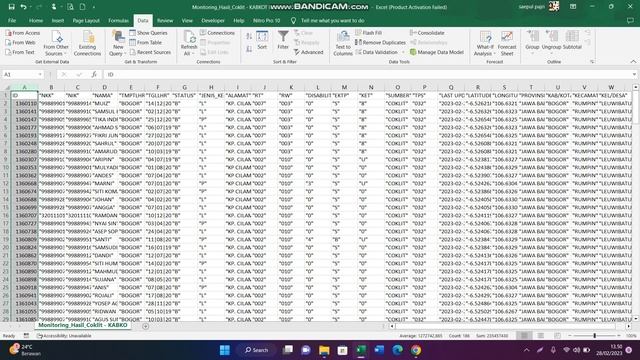Switch to Page Layout view in status bar

(x=541, y=336)
